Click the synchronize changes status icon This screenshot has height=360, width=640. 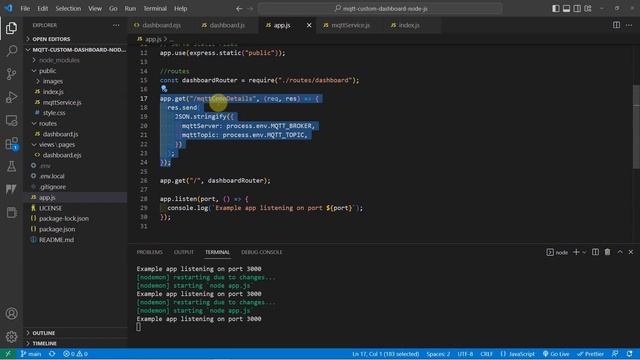pyautogui.click(x=52, y=354)
